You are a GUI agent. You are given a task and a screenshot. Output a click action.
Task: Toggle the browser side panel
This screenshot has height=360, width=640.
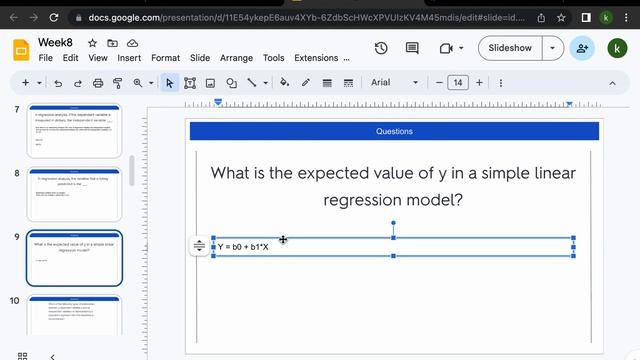586,18
